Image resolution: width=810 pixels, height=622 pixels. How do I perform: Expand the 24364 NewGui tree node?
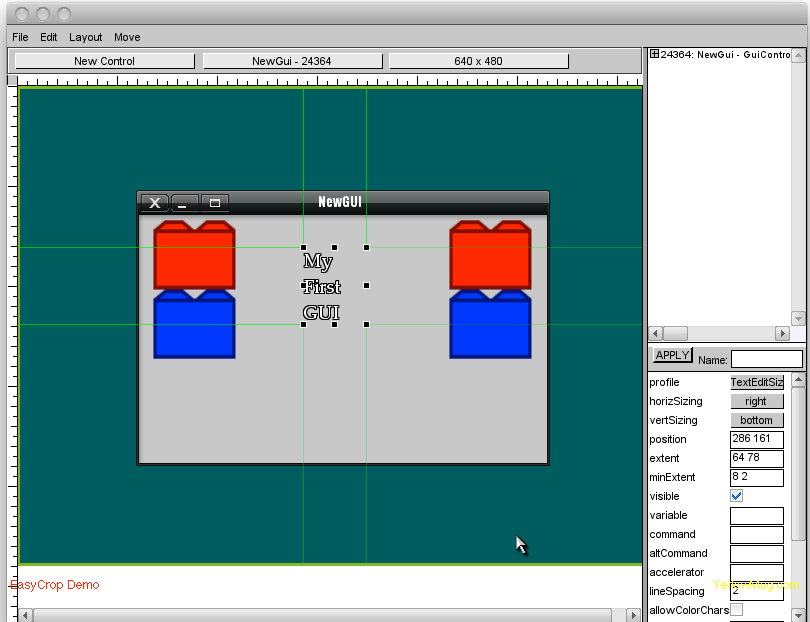[x=654, y=55]
